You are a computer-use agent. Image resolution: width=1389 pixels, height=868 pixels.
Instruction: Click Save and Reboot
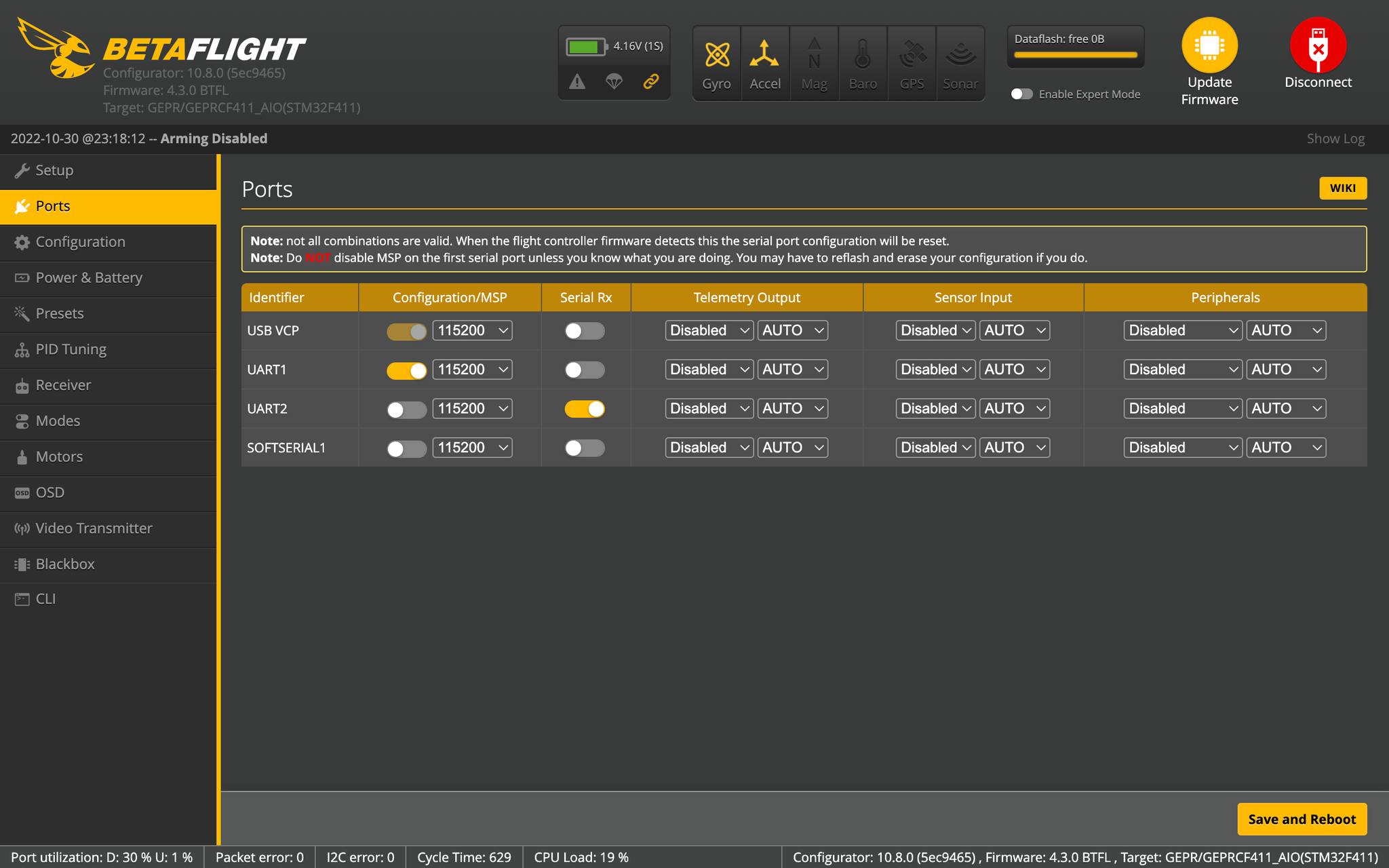pyautogui.click(x=1301, y=818)
